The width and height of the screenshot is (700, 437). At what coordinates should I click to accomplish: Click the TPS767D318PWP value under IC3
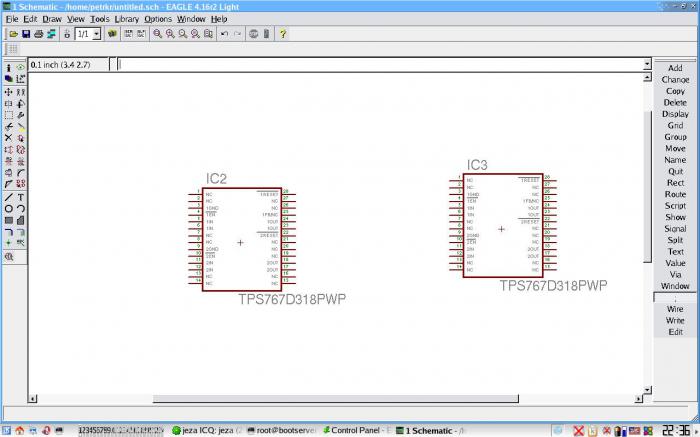point(553,286)
